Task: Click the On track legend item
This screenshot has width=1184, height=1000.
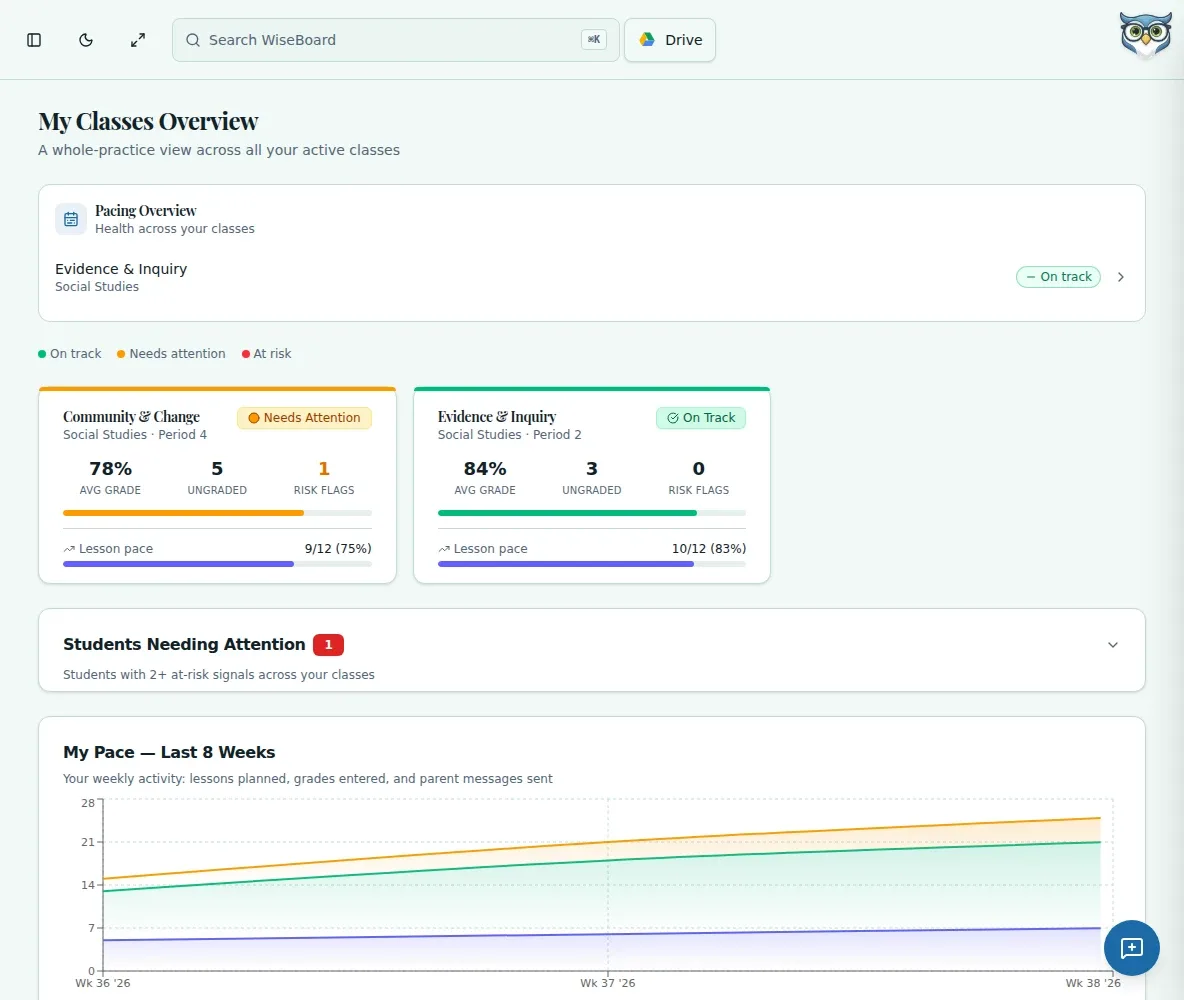Action: (69, 353)
